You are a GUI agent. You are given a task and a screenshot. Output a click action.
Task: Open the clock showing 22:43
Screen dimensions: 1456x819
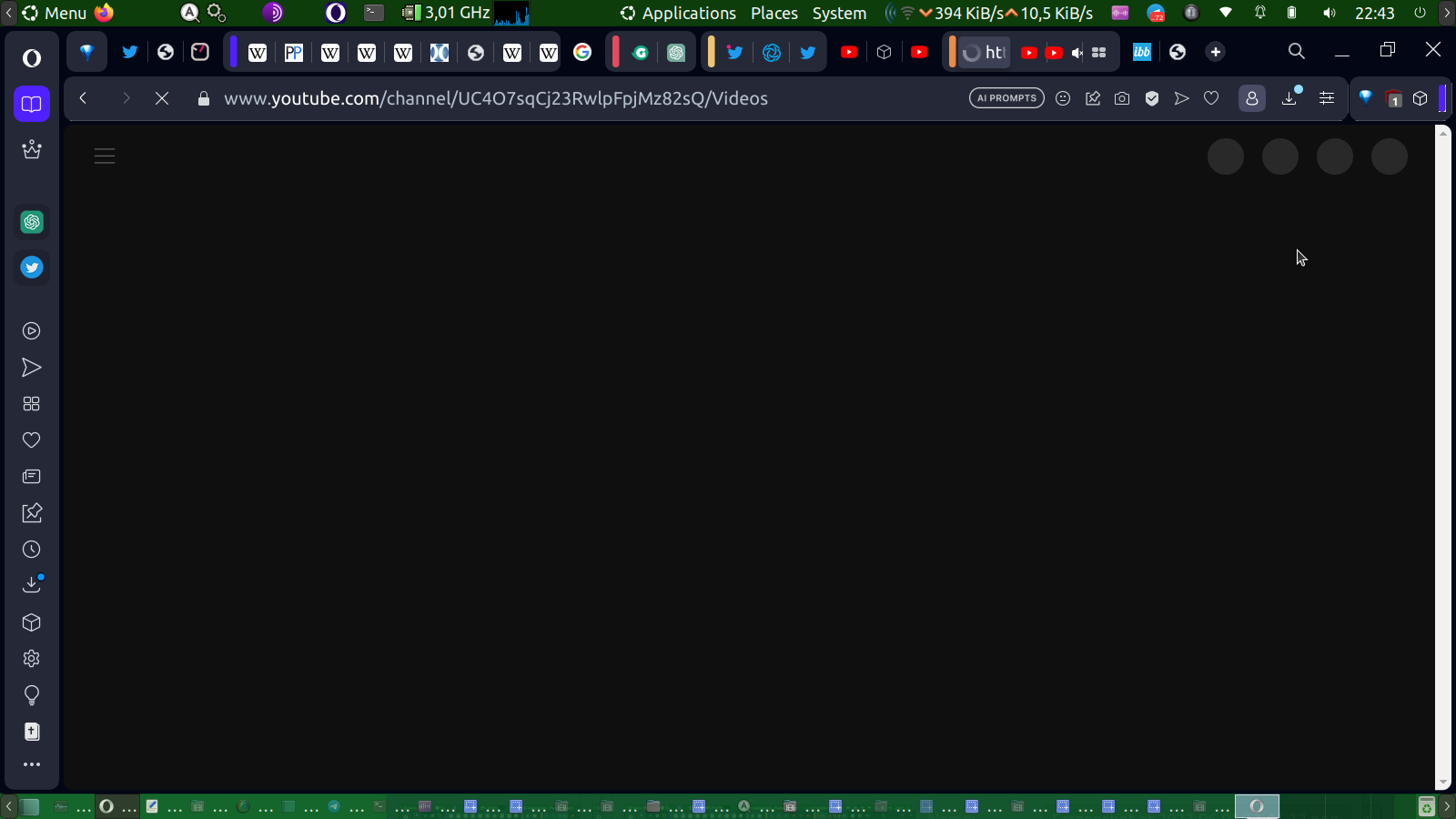pos(1374,13)
